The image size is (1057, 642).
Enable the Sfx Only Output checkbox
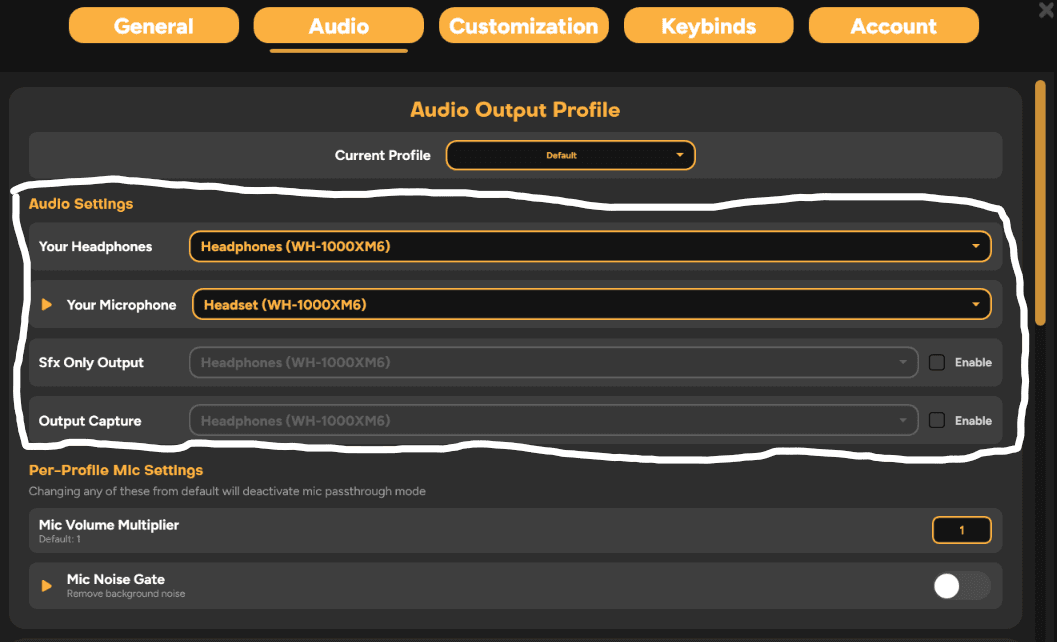(937, 363)
